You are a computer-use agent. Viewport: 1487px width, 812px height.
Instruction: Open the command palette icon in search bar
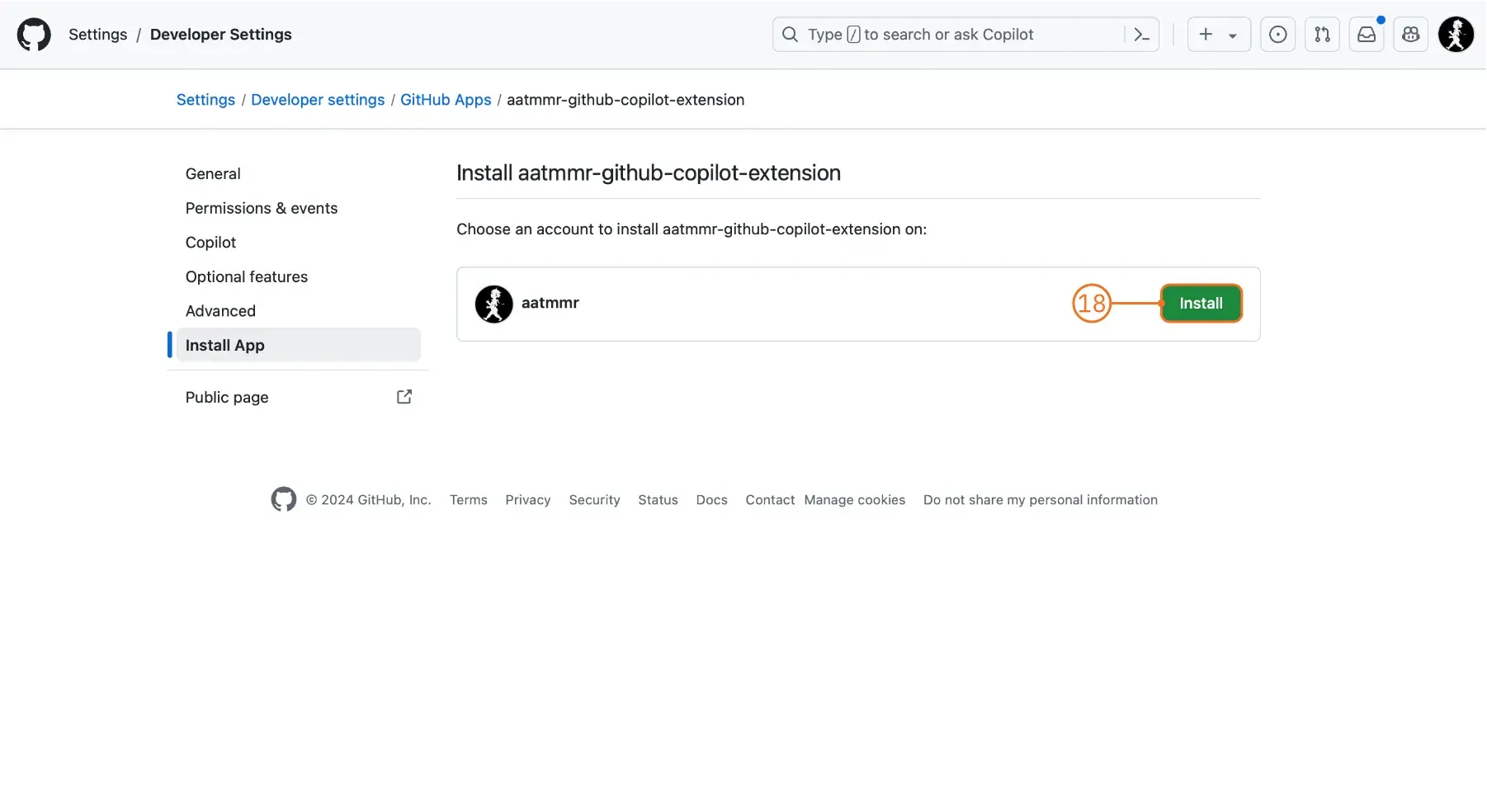(1142, 35)
